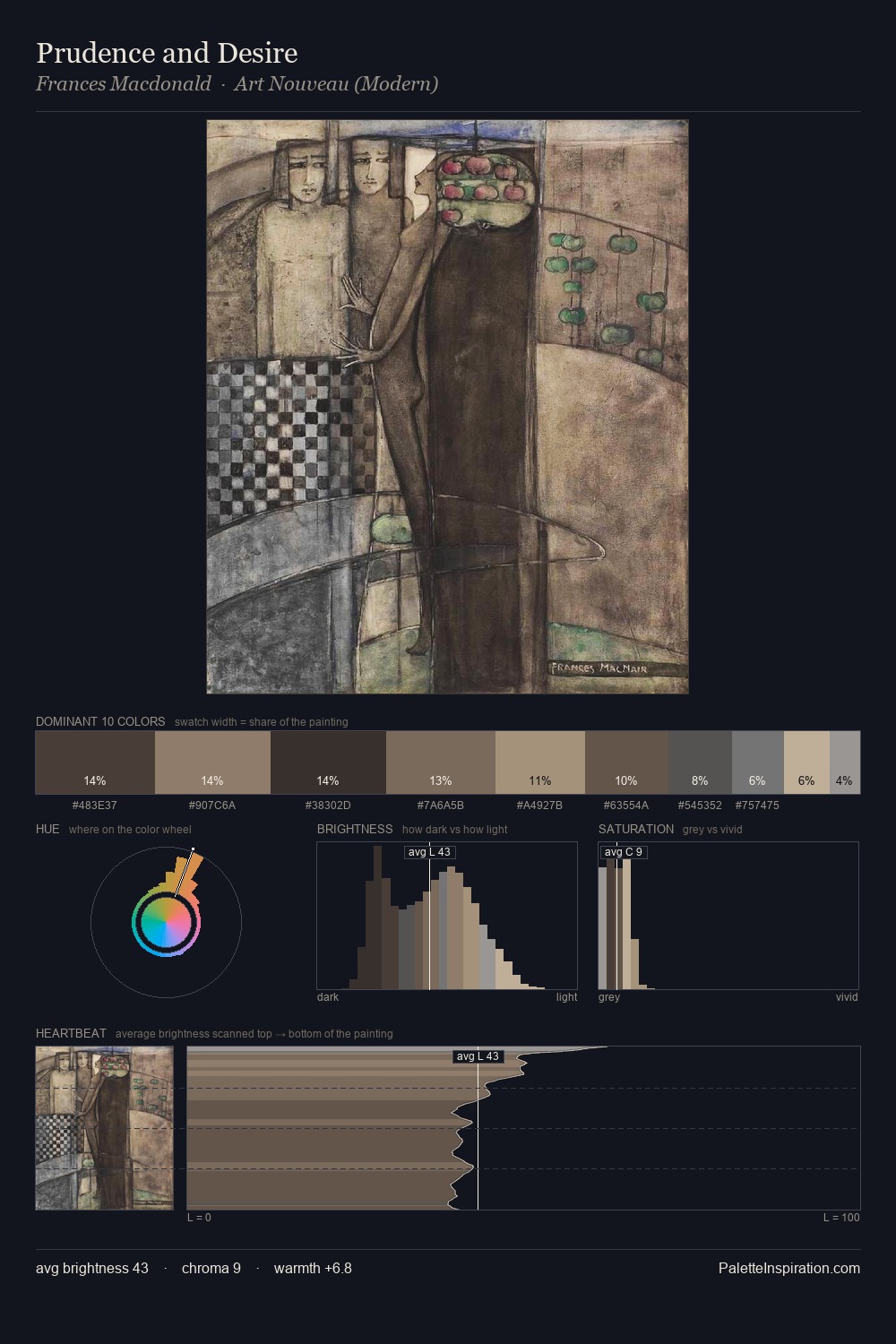Click the #483E37 color swatch
This screenshot has width=896, height=1344.
pos(95,762)
